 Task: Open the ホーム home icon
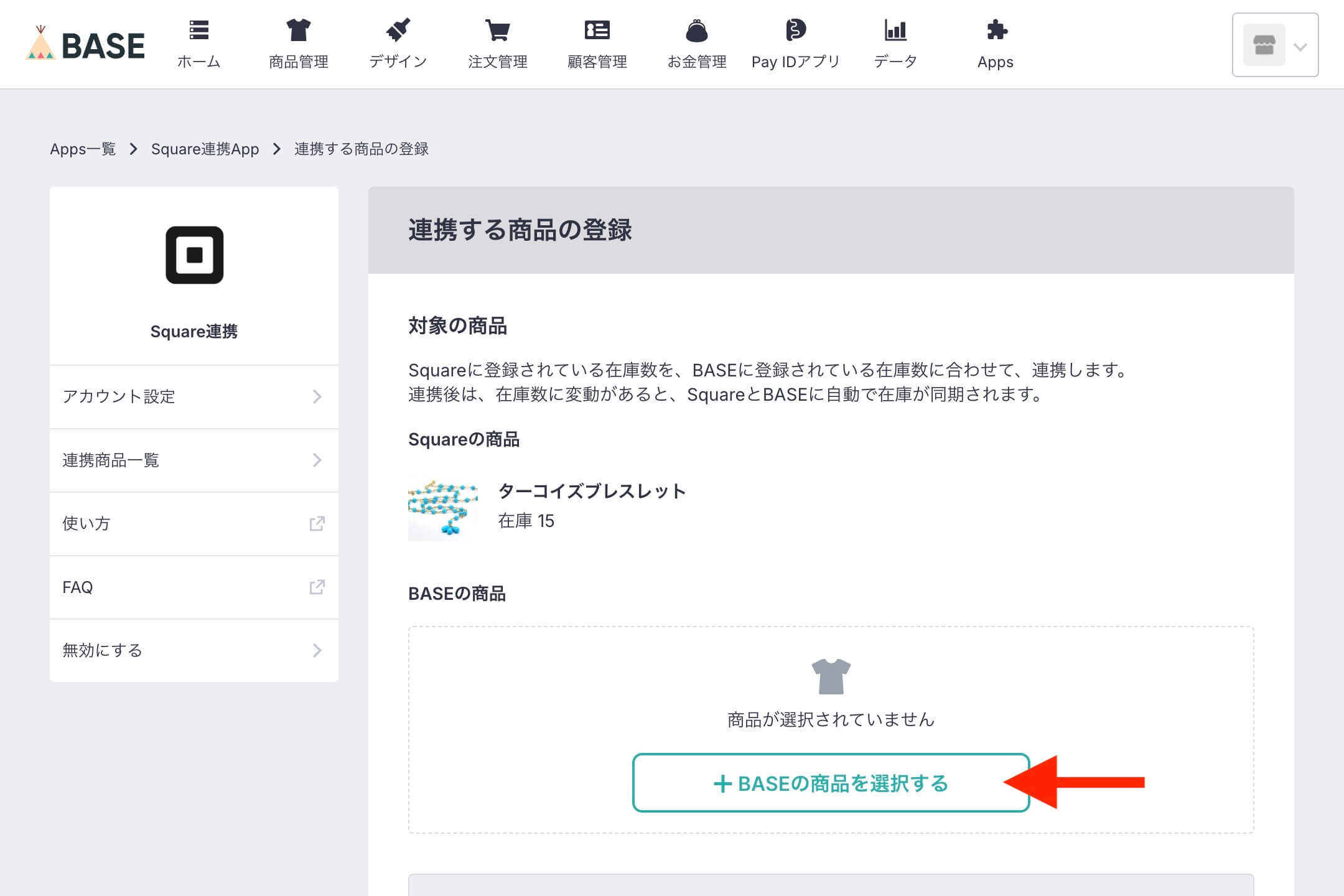click(198, 29)
